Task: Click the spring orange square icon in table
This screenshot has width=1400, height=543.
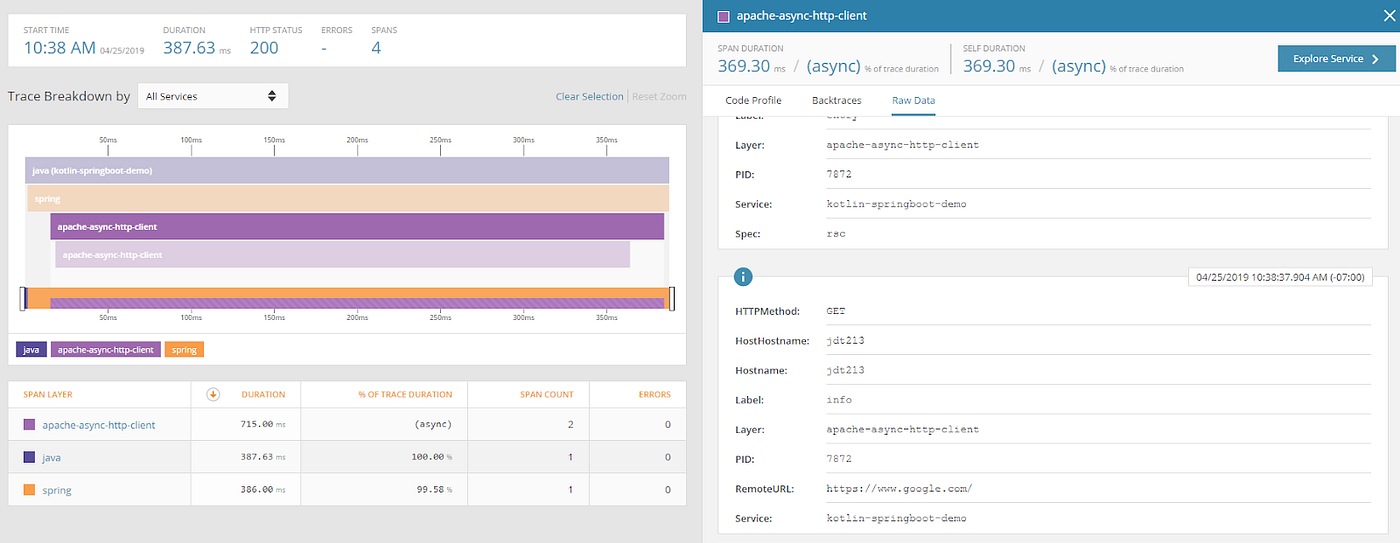Action: [29, 490]
